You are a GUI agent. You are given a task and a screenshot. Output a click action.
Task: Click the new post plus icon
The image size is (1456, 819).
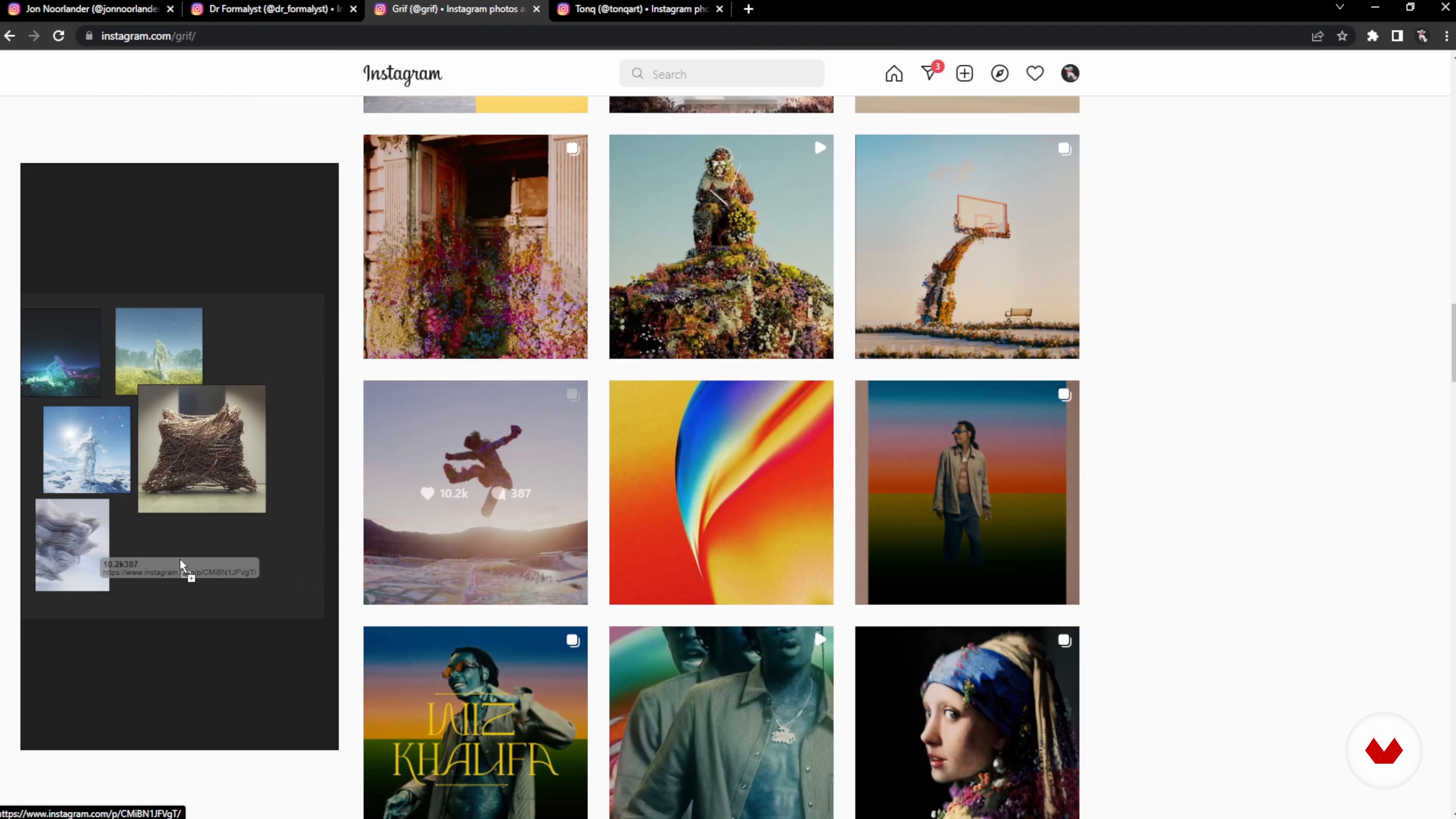pos(964,74)
